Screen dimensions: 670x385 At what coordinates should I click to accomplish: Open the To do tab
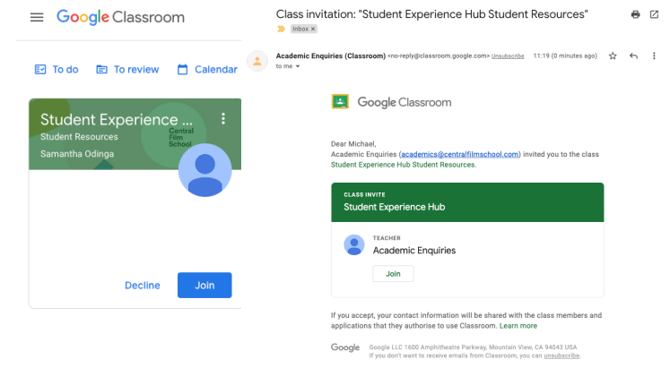tap(56, 69)
